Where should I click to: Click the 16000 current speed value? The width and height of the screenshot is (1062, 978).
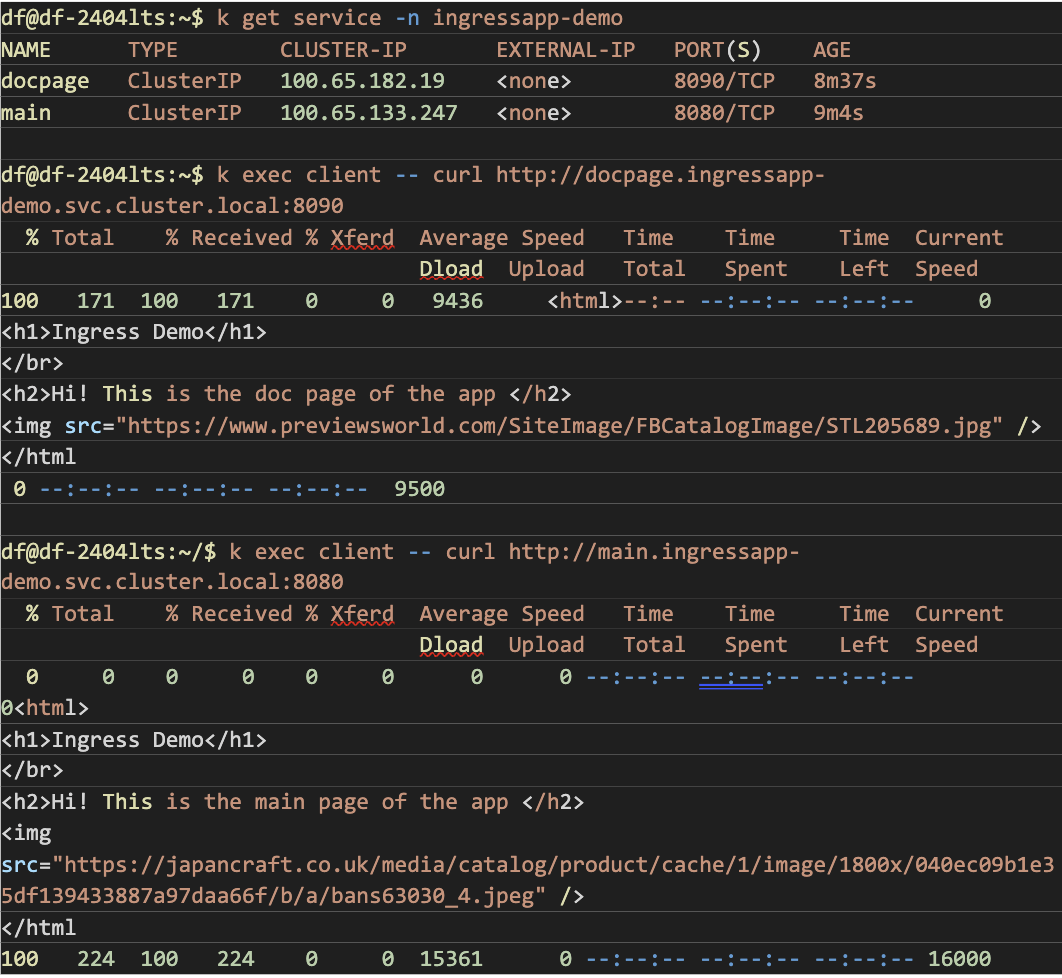click(x=959, y=959)
